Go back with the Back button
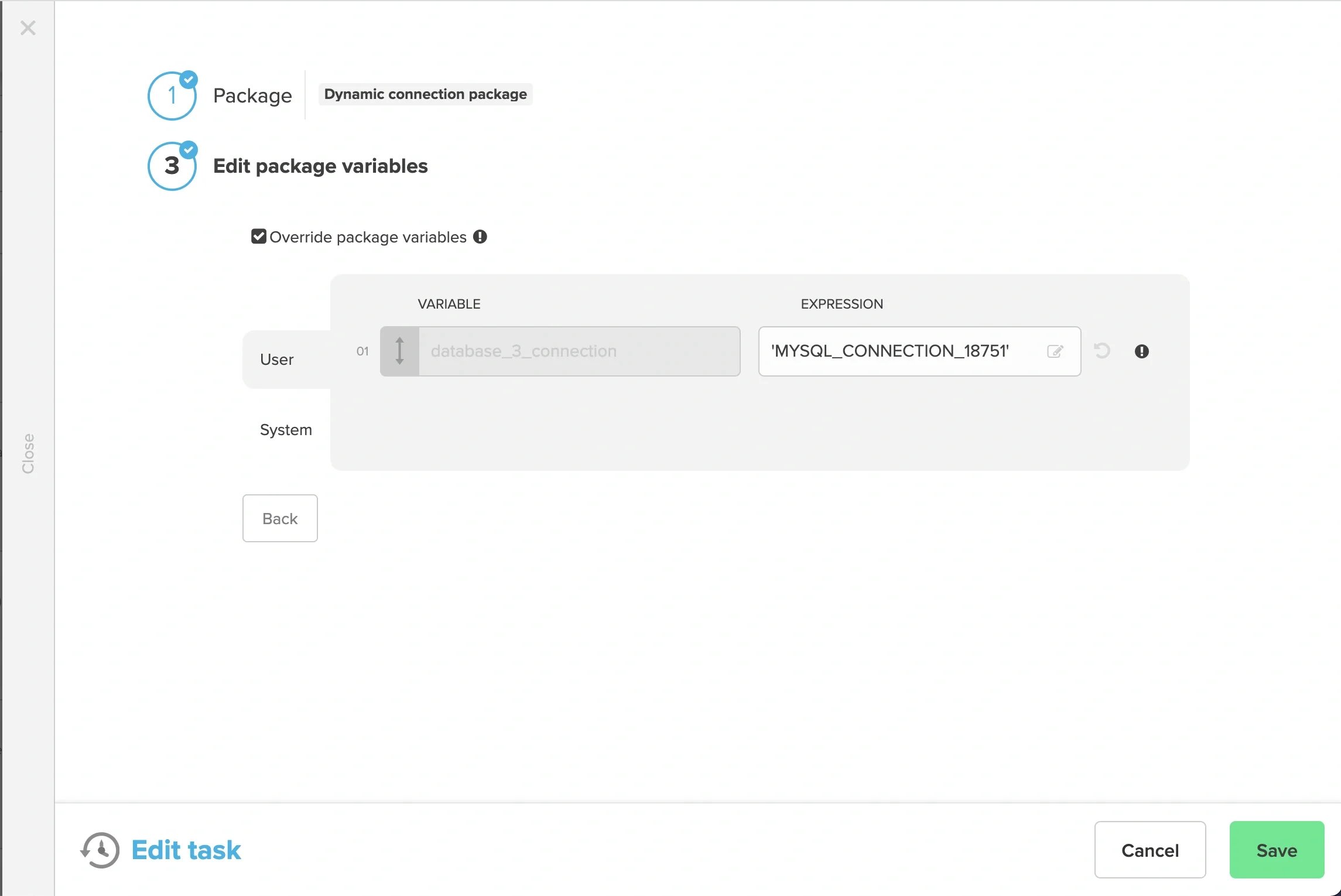This screenshot has width=1341, height=896. click(x=280, y=518)
